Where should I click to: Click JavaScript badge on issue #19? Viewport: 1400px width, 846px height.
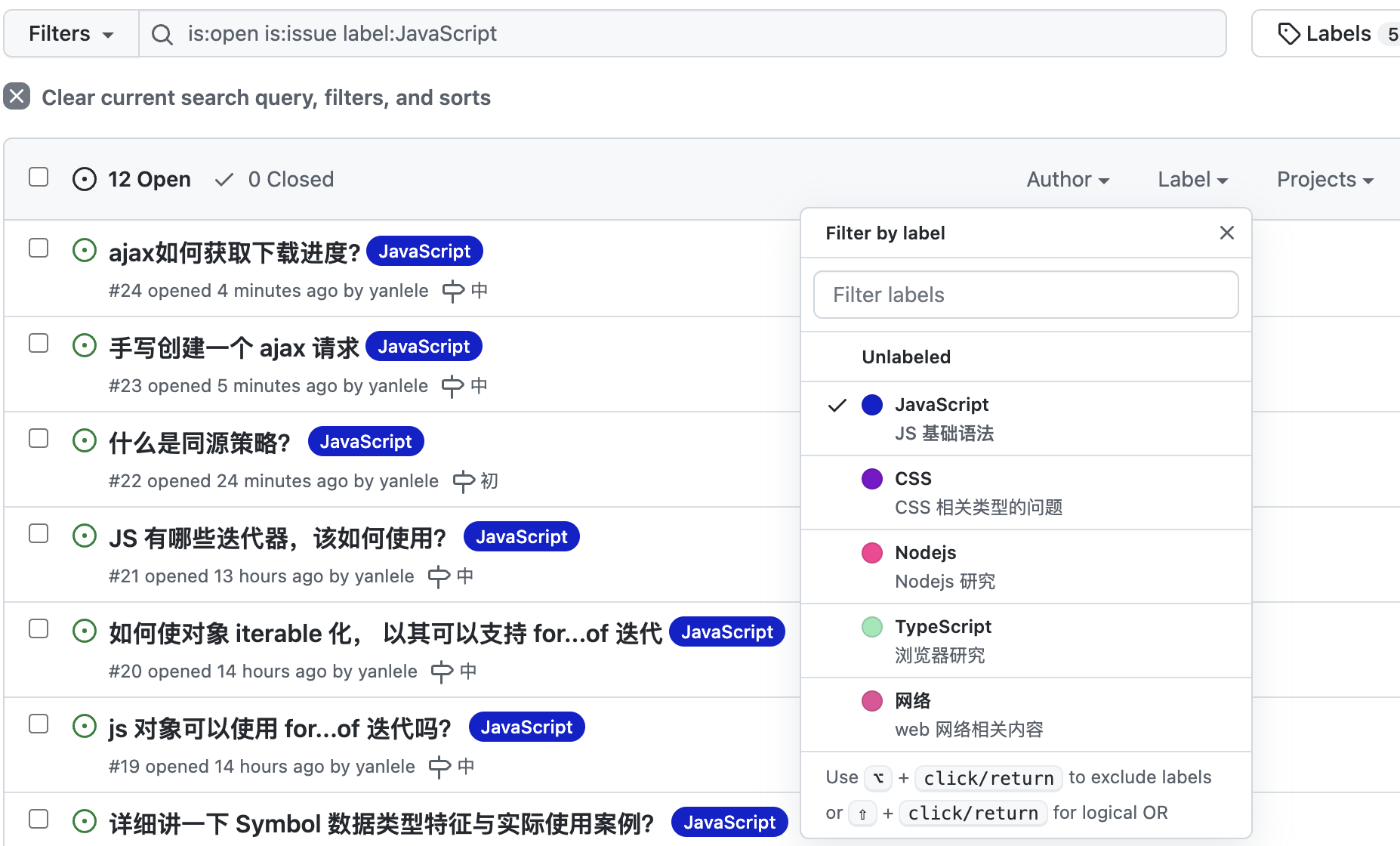tap(527, 727)
